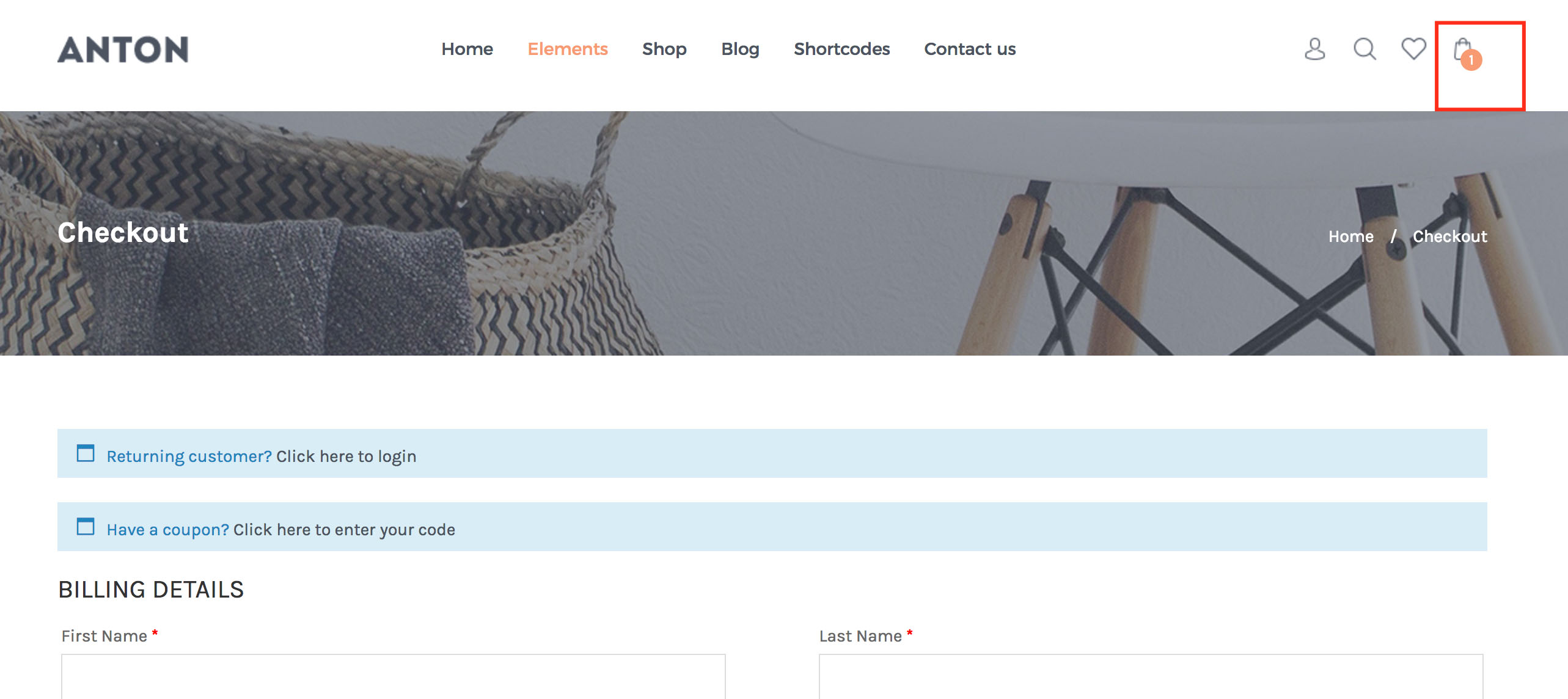Open the Shop menu

pyautogui.click(x=664, y=49)
